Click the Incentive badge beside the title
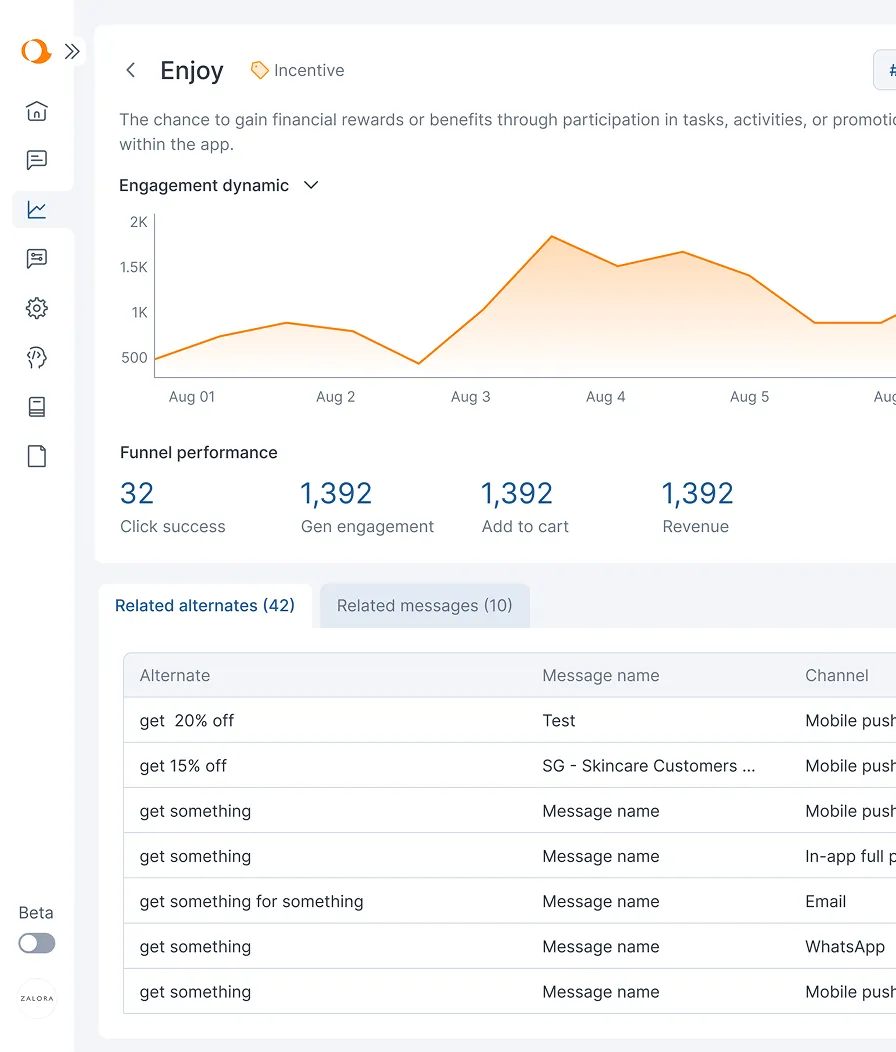 click(297, 70)
